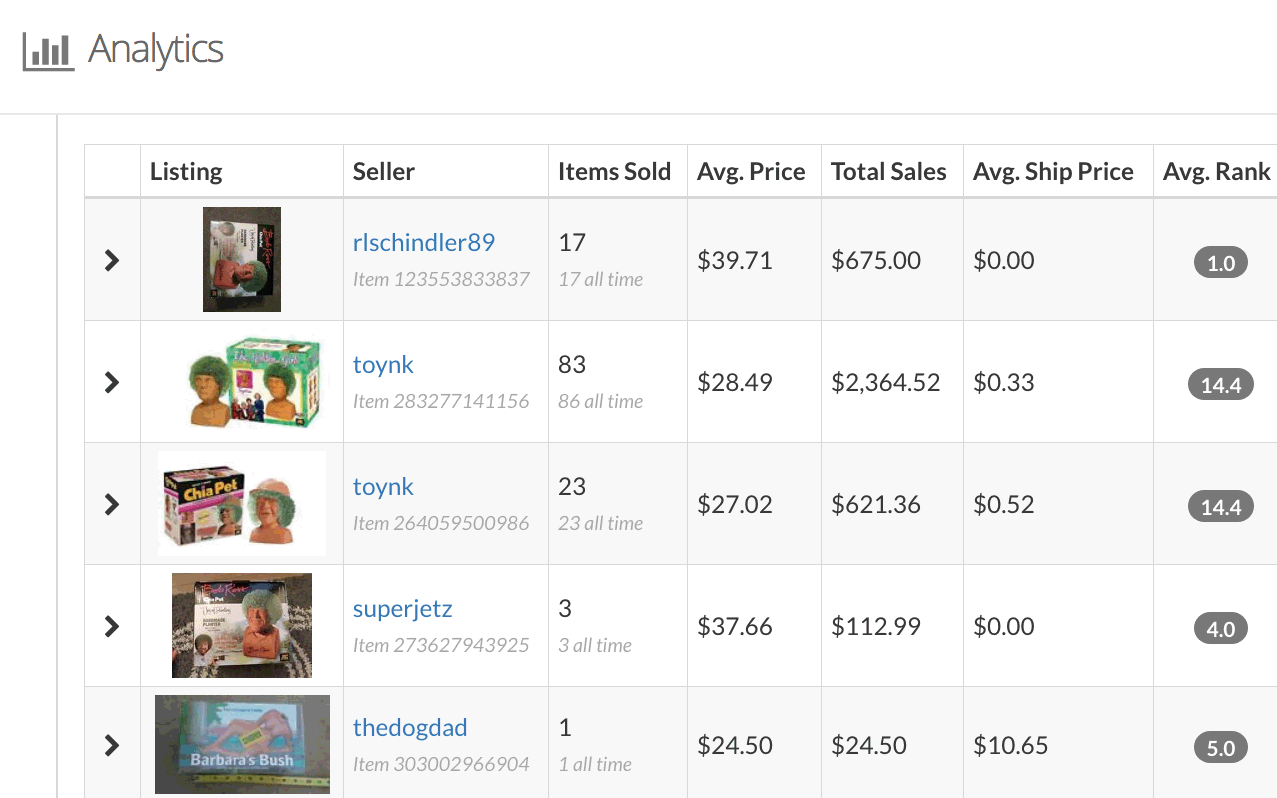
Task: Click the 5.0 average rank badge
Action: click(1221, 748)
